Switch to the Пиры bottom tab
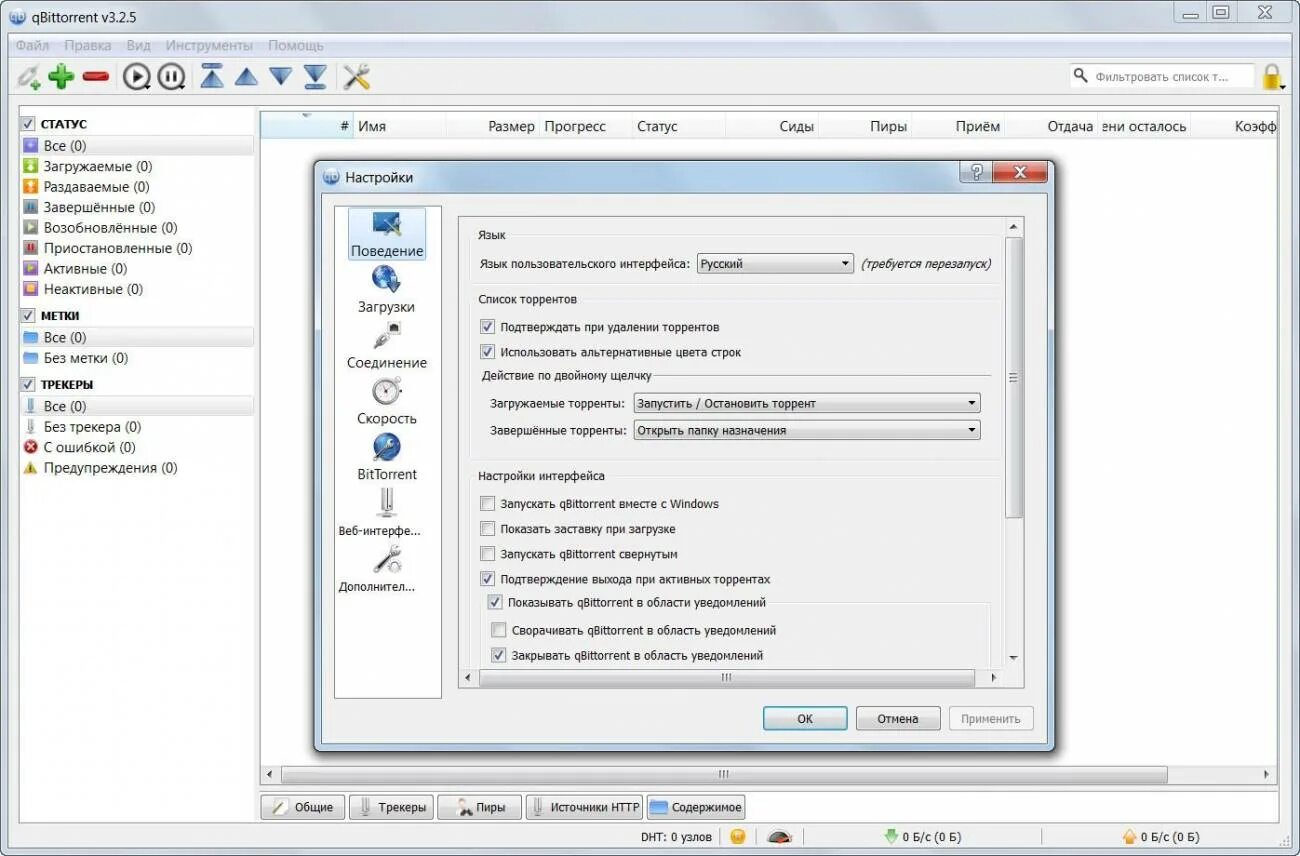Viewport: 1300px width, 856px height. [480, 807]
